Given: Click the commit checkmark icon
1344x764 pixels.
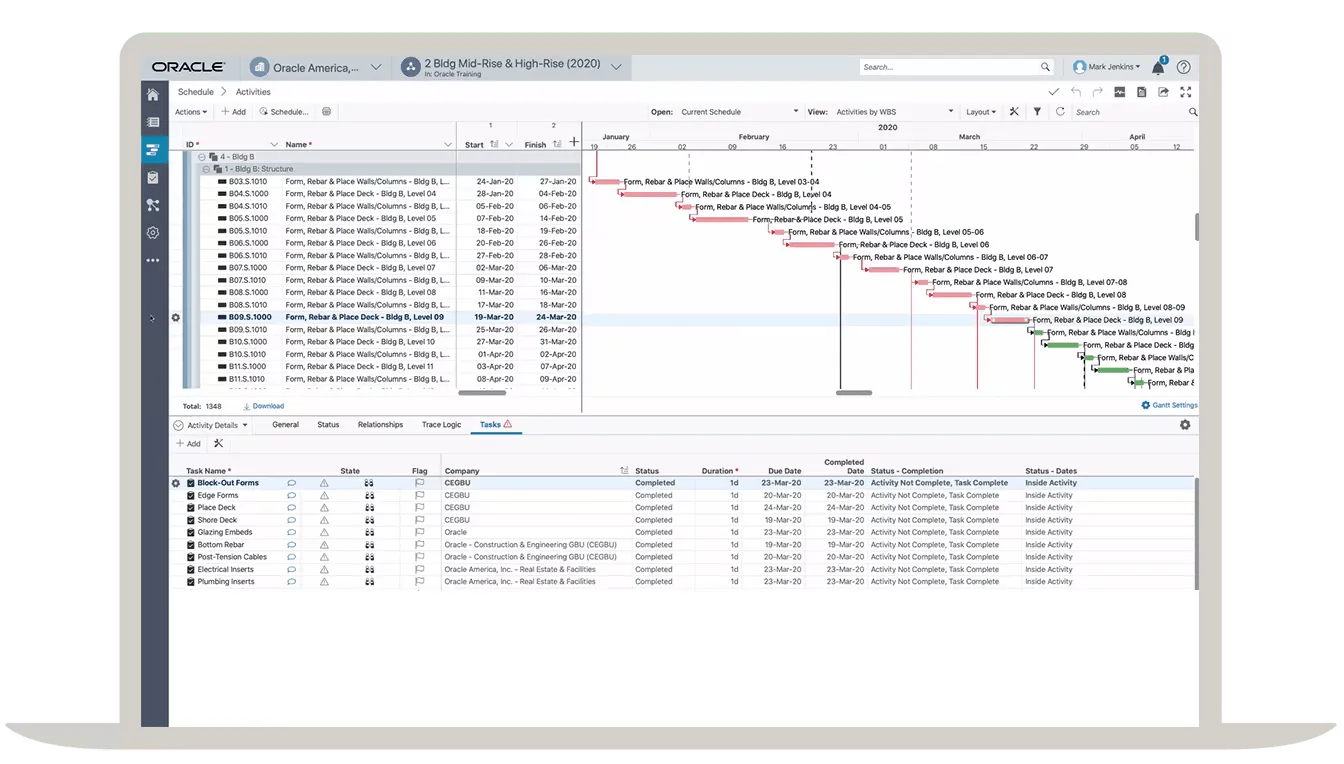Looking at the screenshot, I should pyautogui.click(x=1053, y=92).
